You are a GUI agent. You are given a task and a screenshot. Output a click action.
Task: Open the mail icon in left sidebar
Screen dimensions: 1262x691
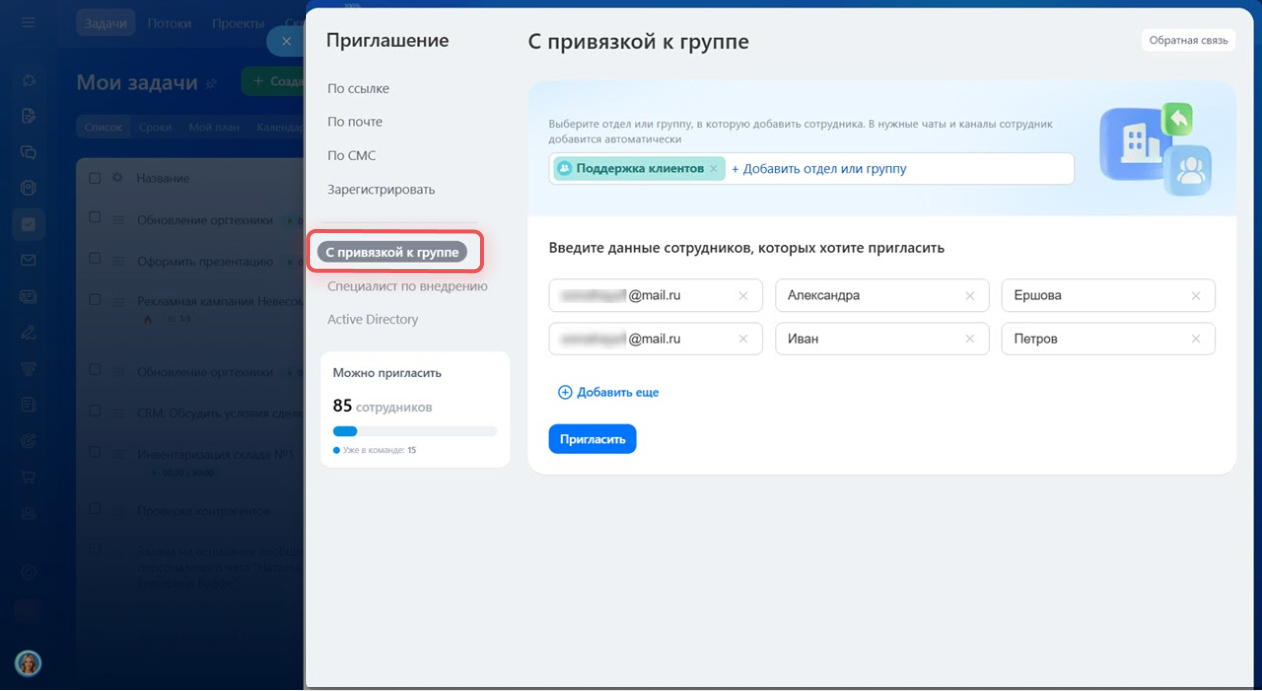tap(28, 261)
